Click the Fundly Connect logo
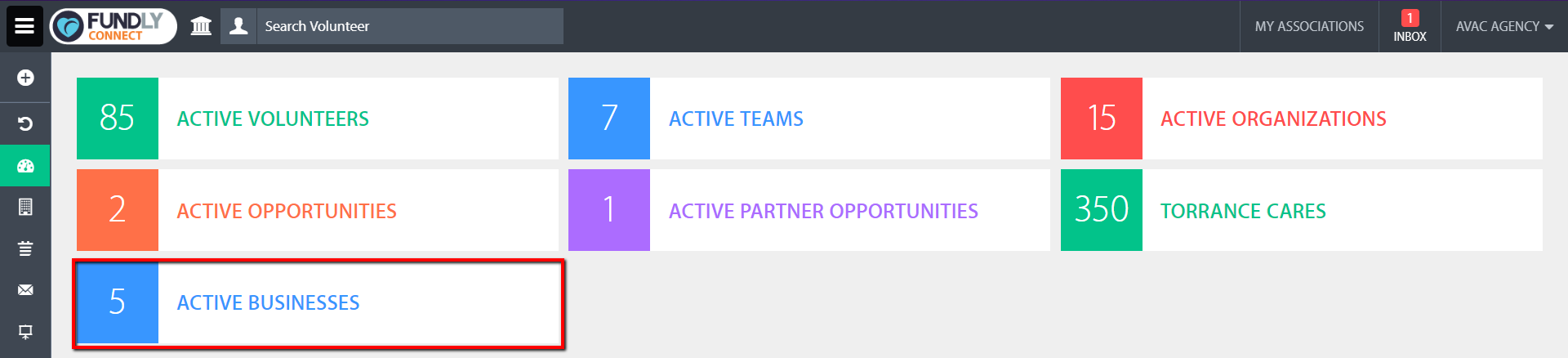1568x358 pixels. click(x=114, y=26)
